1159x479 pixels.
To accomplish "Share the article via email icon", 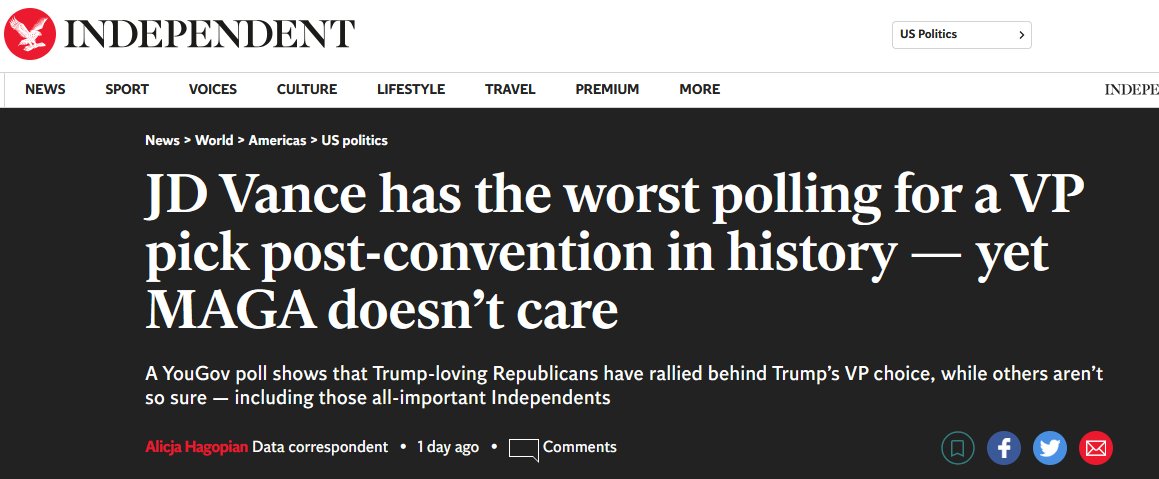I will coord(1095,448).
